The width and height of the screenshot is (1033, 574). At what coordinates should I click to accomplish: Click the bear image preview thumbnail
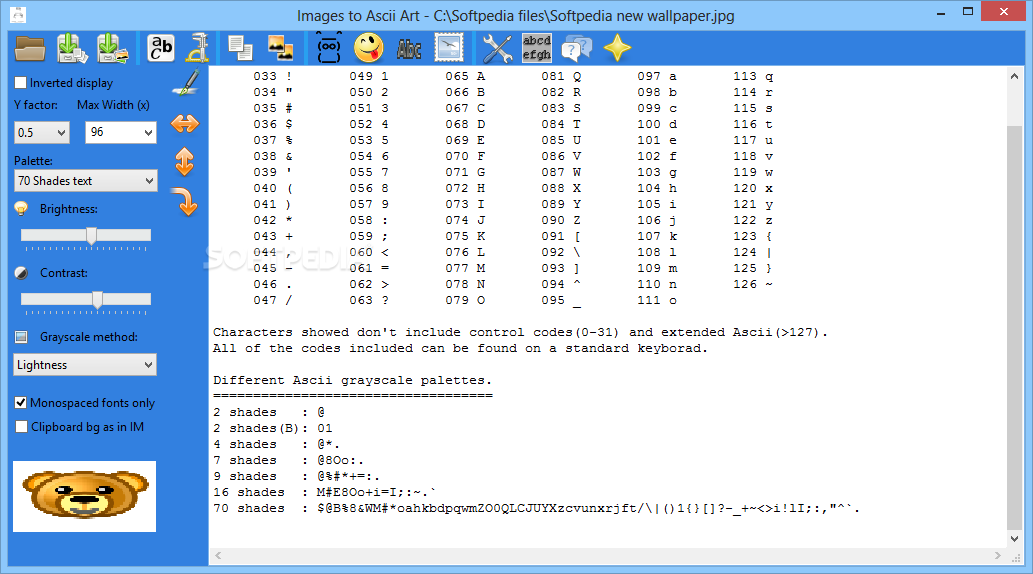(84, 496)
